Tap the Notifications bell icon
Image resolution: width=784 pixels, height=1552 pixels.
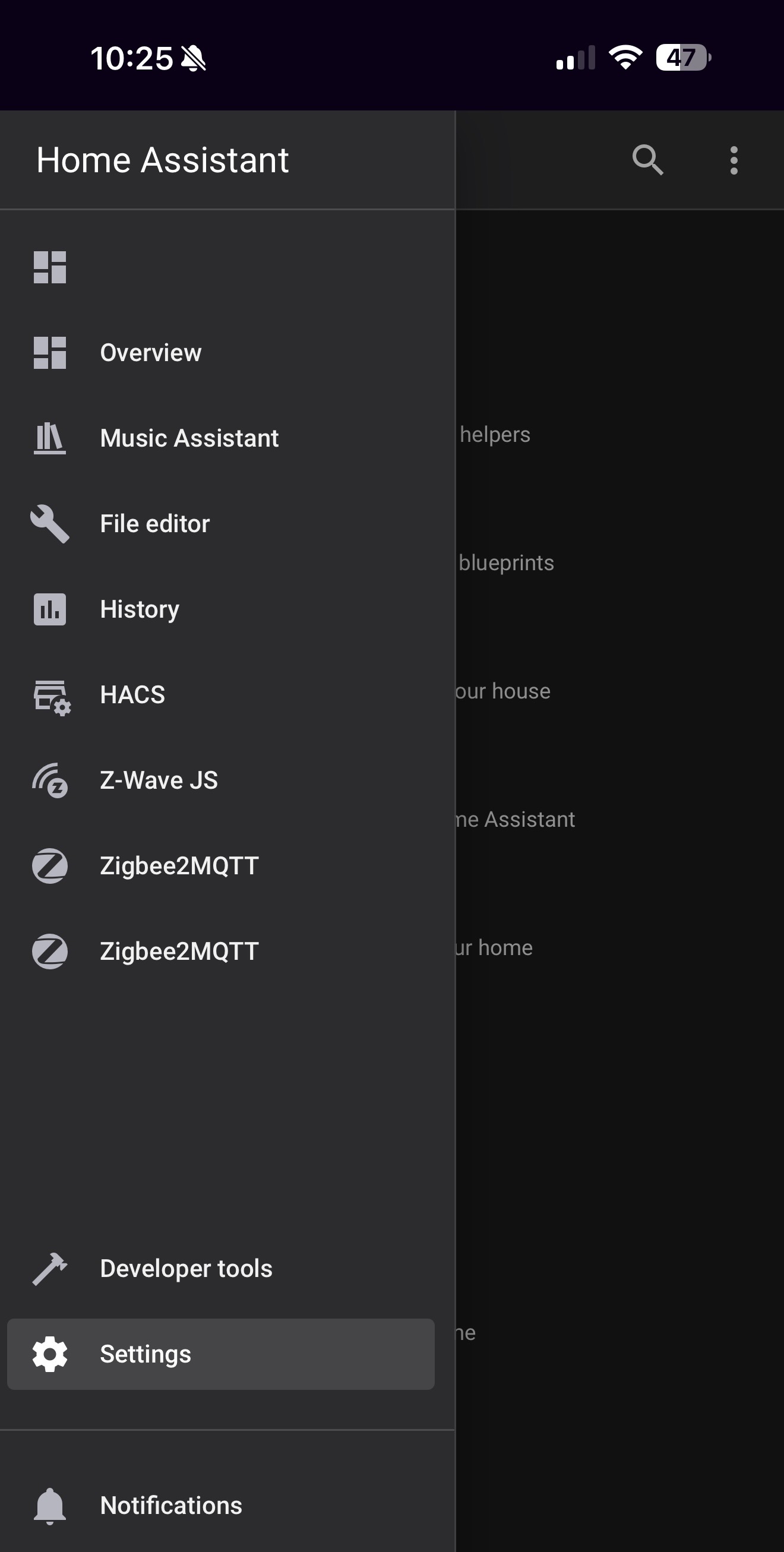point(50,1506)
